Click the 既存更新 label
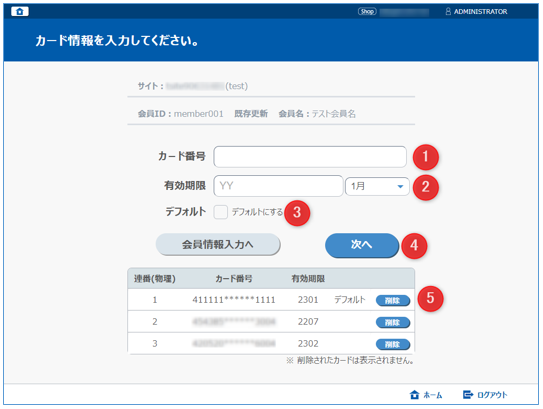 coord(251,114)
